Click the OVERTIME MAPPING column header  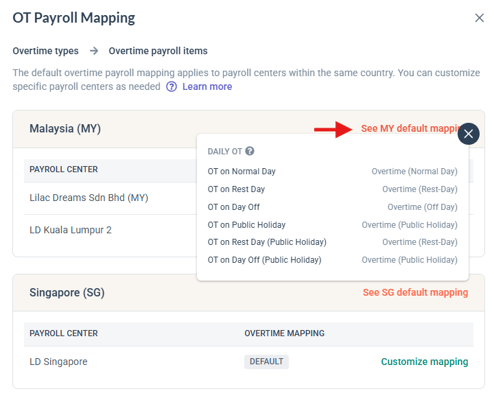[284, 333]
